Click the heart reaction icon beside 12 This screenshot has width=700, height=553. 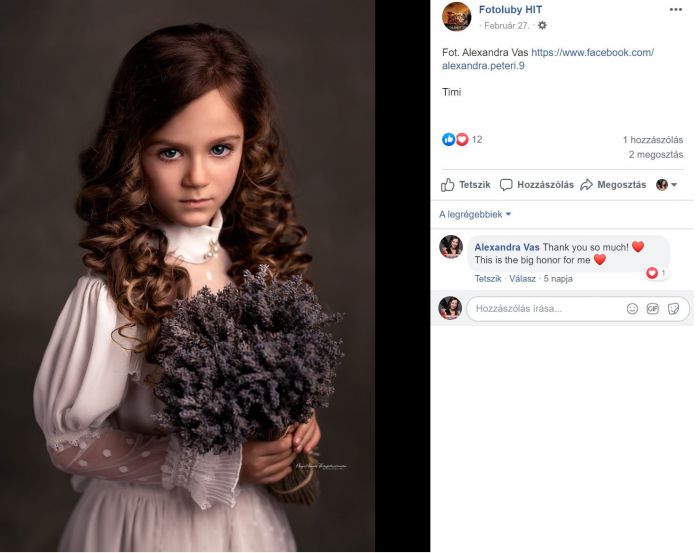[x=462, y=140]
